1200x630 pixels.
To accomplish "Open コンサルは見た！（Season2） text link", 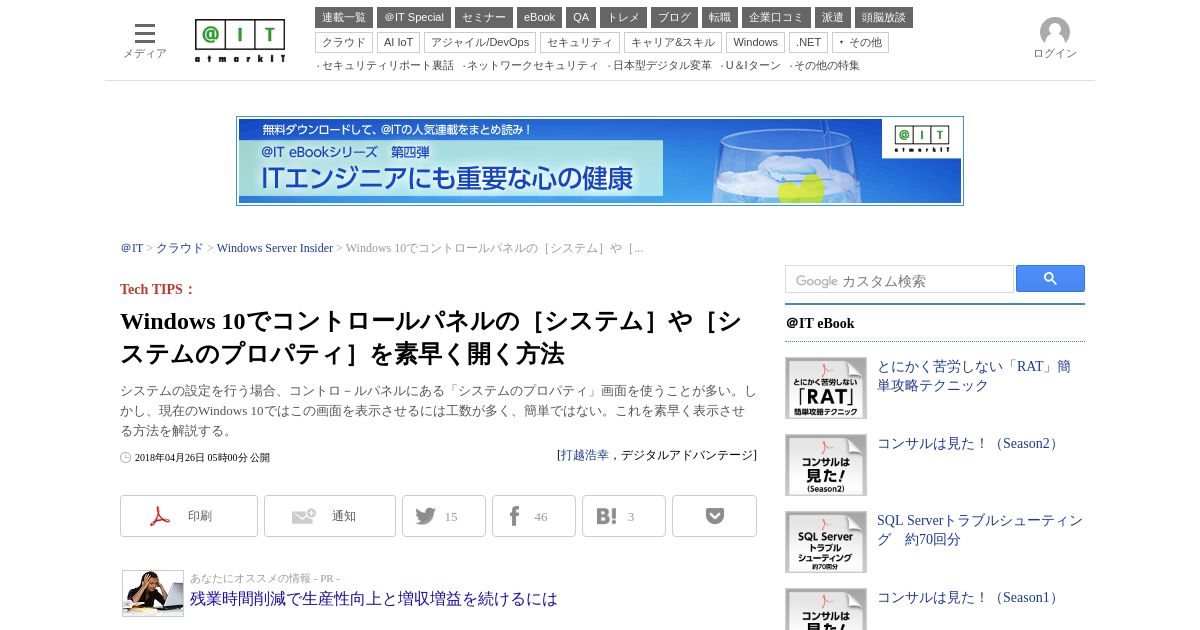I will click(x=970, y=443).
